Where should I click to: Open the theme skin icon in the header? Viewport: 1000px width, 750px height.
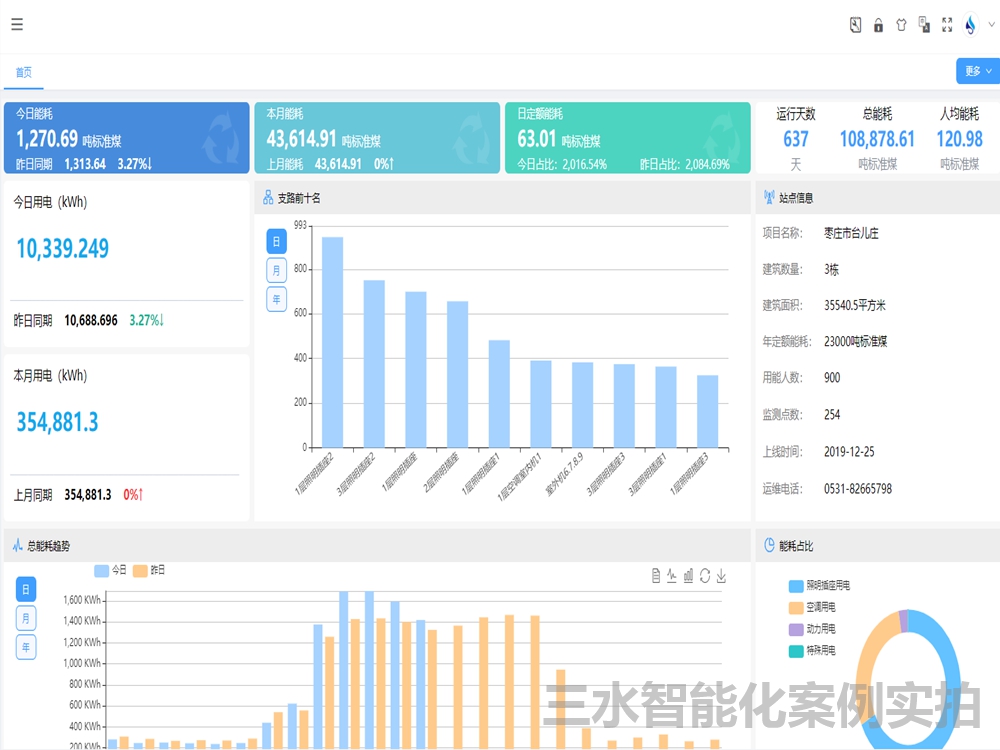[x=901, y=24]
